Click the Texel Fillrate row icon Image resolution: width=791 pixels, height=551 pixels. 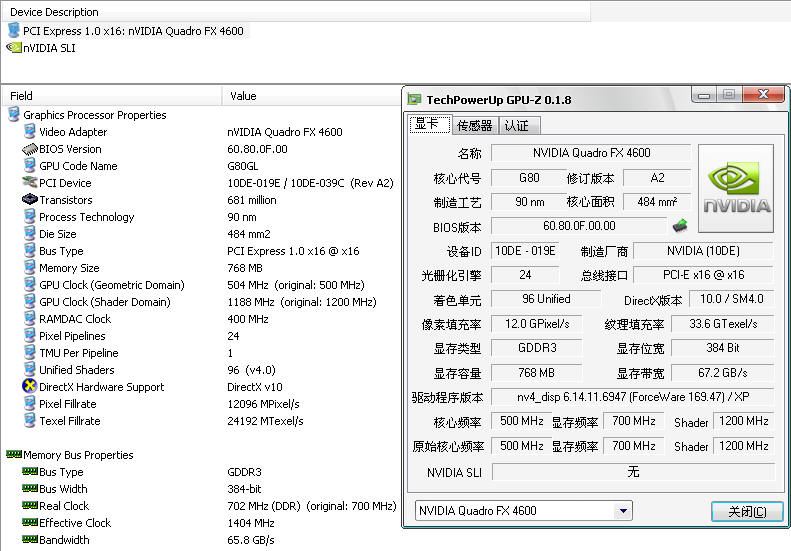click(30, 420)
